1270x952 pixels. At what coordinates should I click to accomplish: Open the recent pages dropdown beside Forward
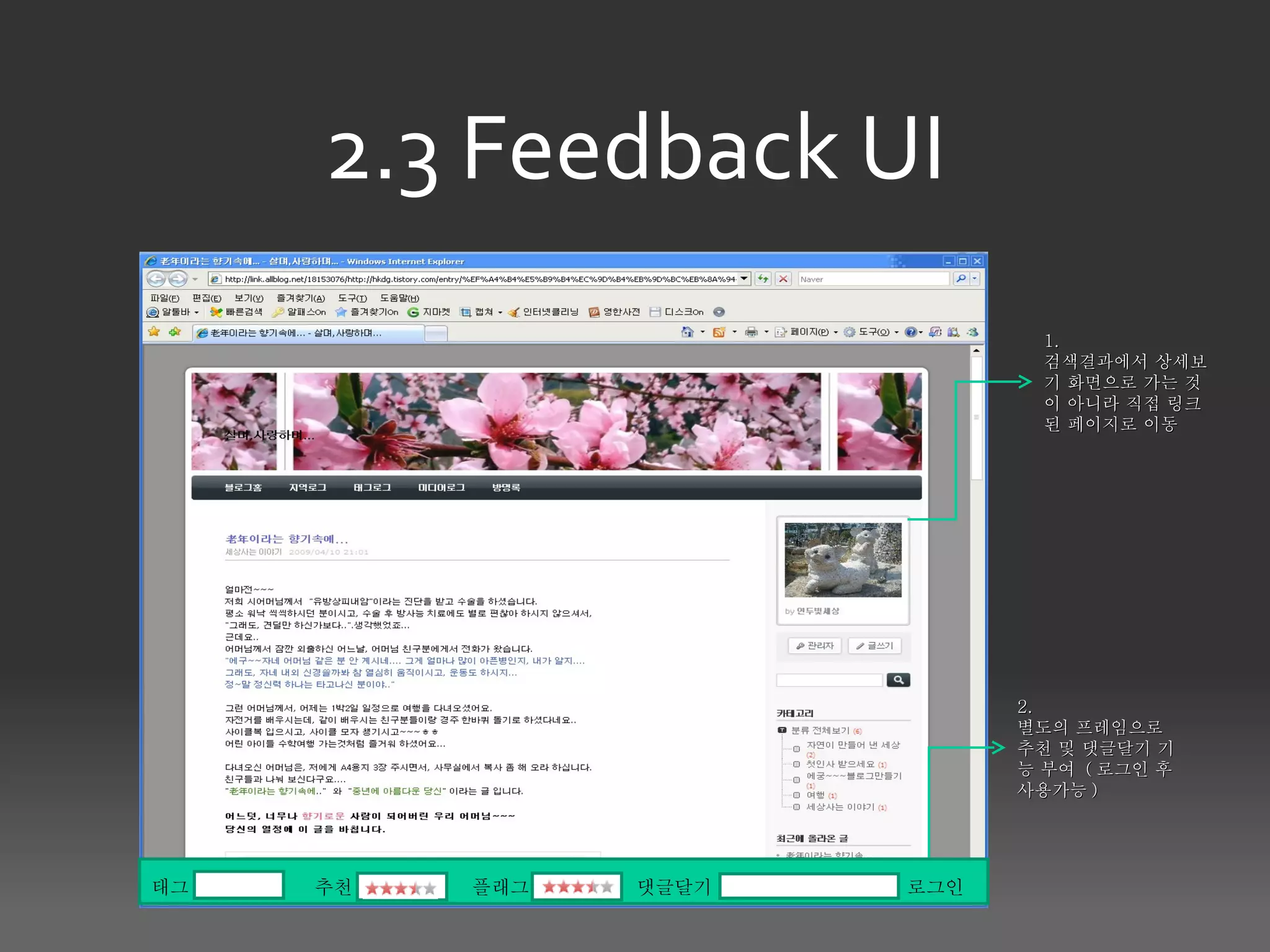(195, 280)
